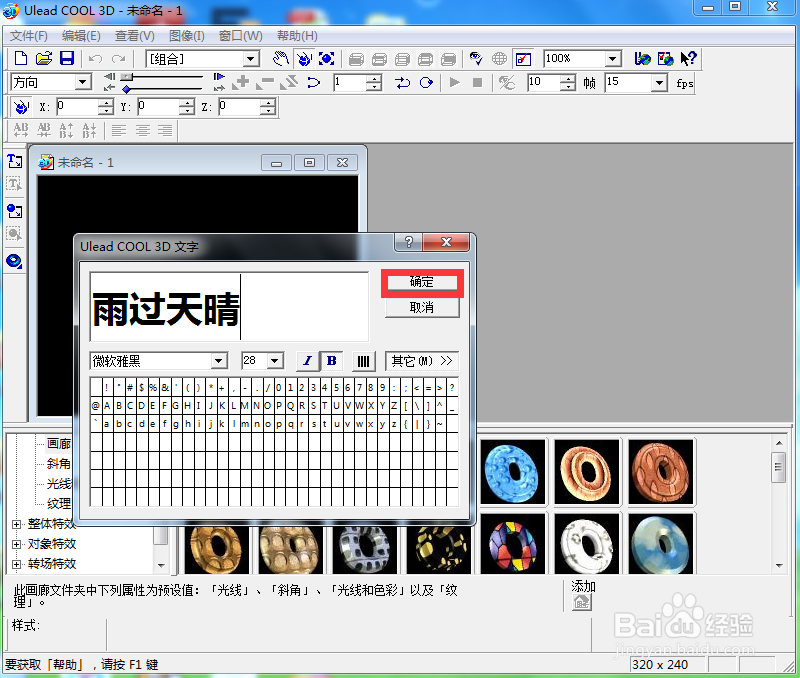Click the text entry box with 雨过天晴
The height and width of the screenshot is (678, 800).
point(229,307)
